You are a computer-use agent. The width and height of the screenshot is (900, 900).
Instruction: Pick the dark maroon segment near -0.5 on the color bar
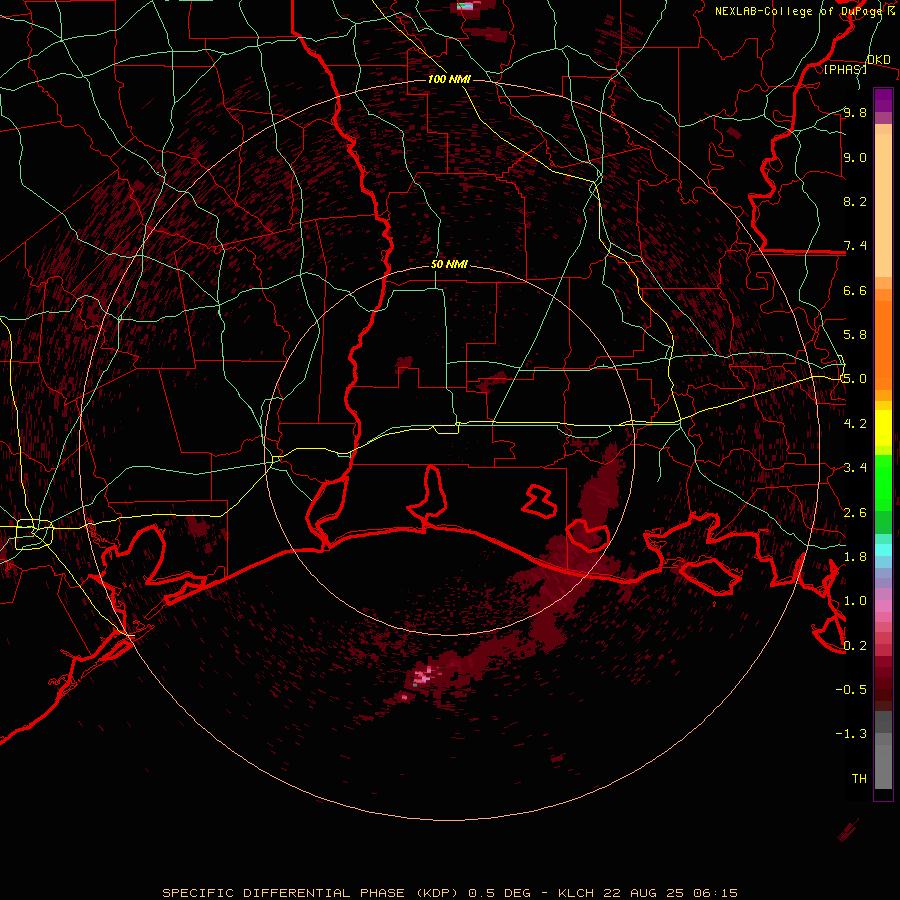click(x=883, y=690)
